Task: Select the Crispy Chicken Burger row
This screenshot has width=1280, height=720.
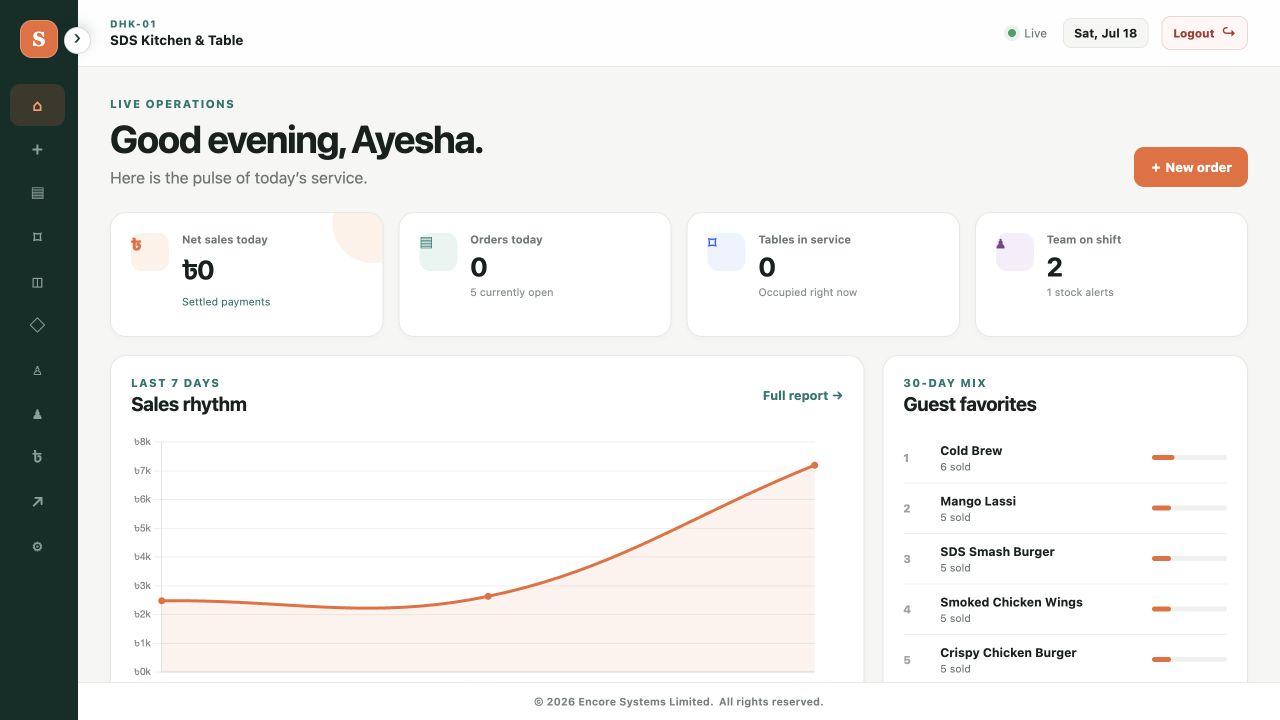Action: (1065, 660)
